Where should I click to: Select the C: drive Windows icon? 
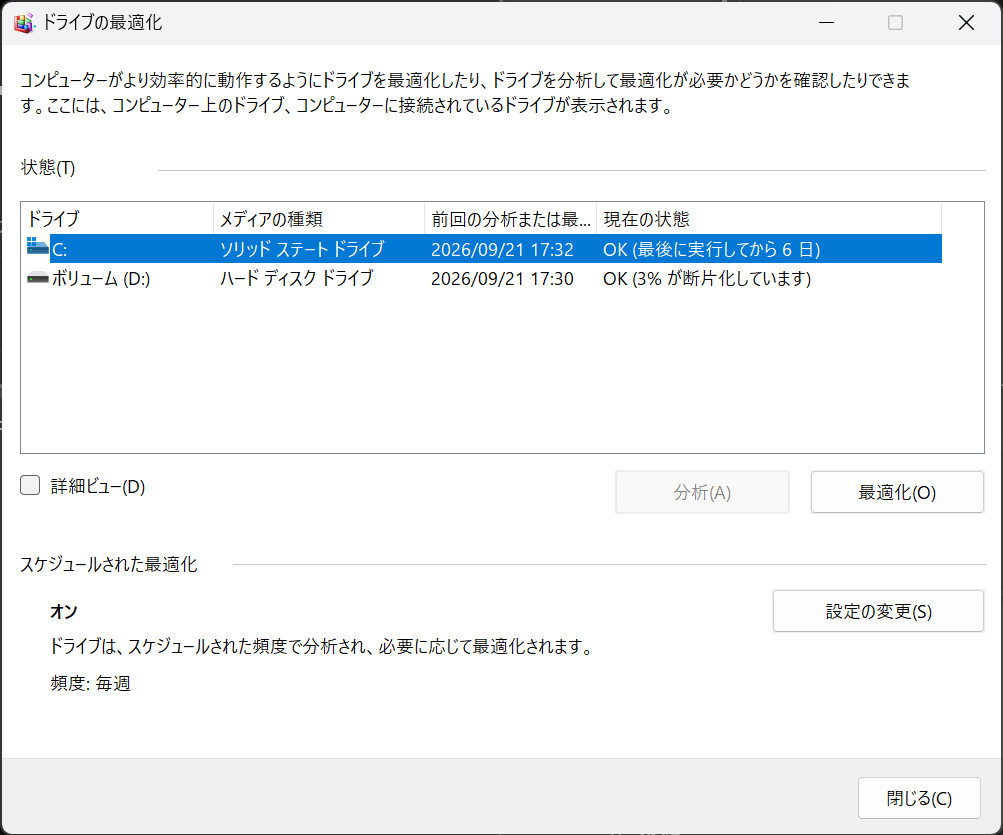[38, 246]
